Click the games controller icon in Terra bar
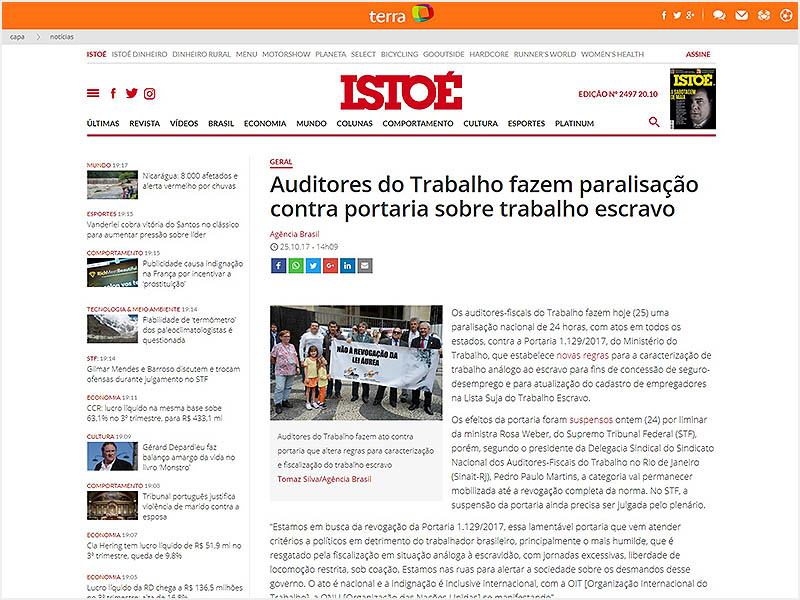 click(764, 15)
